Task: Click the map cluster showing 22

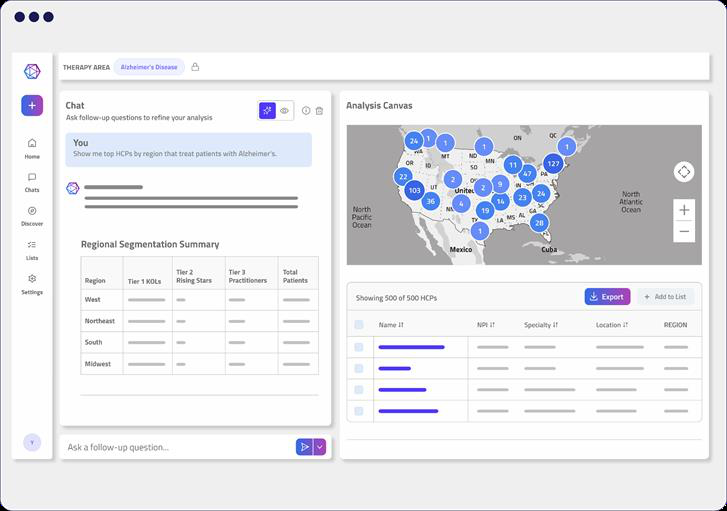Action: point(403,177)
